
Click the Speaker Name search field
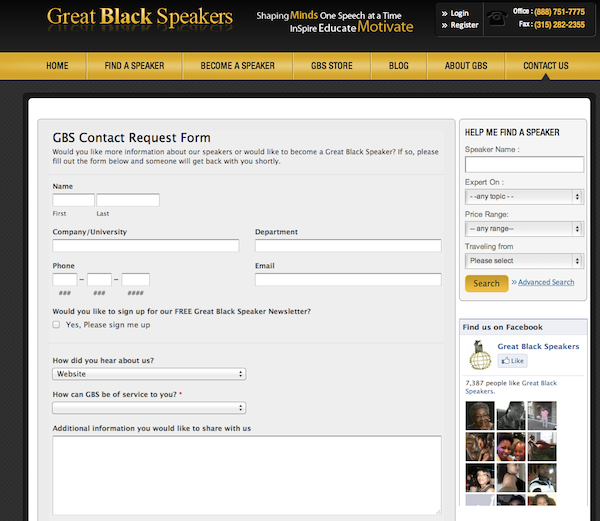point(524,164)
